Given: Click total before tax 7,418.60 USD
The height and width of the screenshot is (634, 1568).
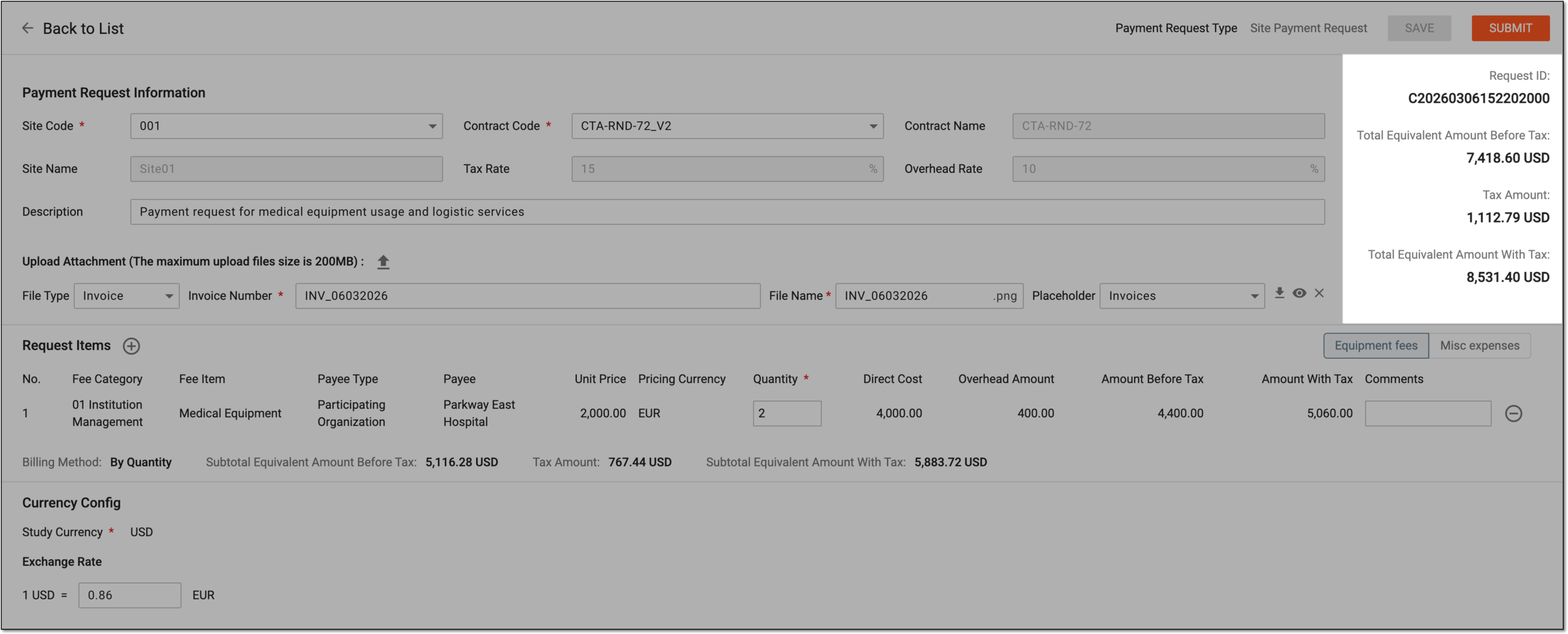Looking at the screenshot, I should [1508, 158].
